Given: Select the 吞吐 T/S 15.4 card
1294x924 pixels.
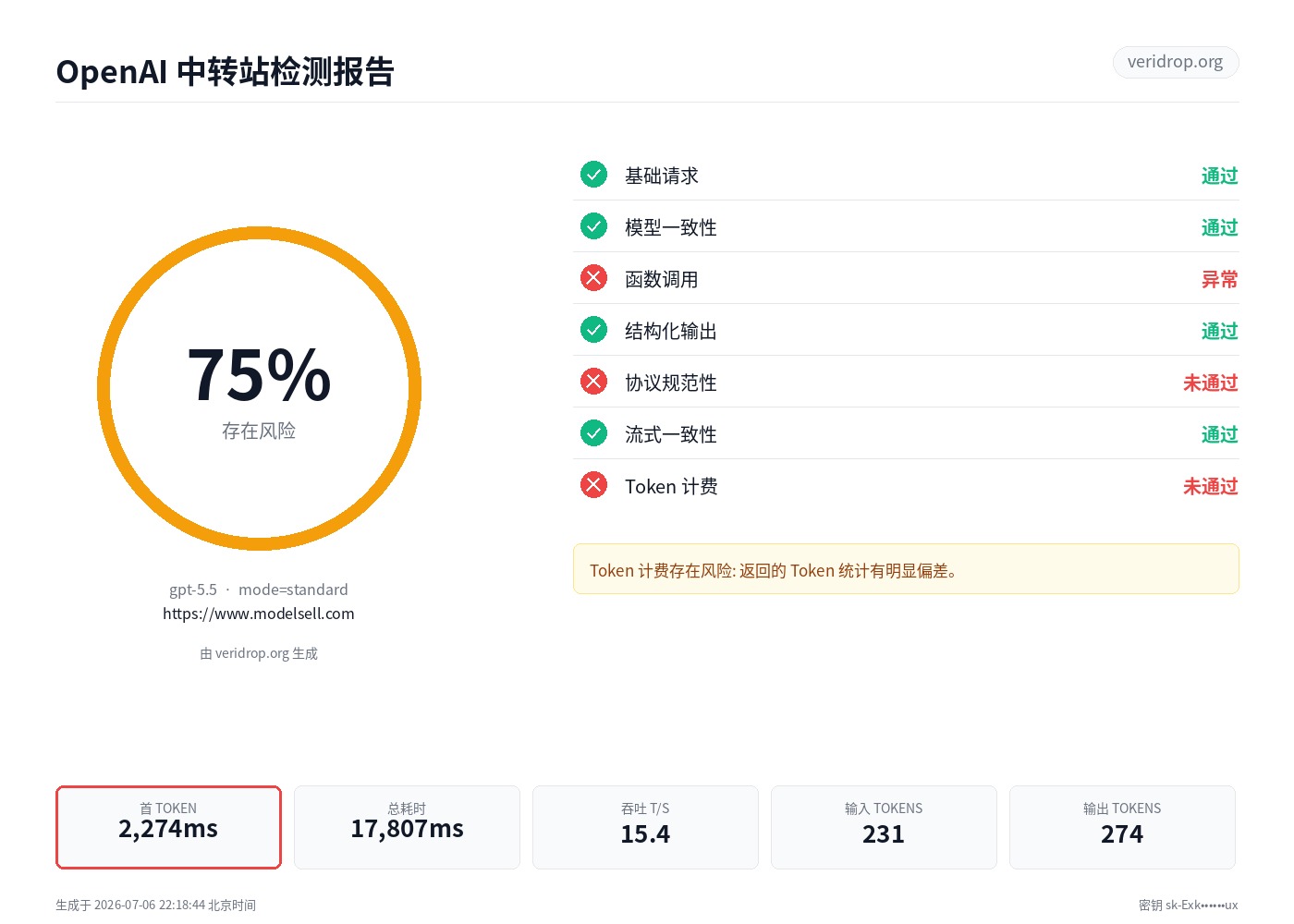Looking at the screenshot, I should tap(645, 827).
